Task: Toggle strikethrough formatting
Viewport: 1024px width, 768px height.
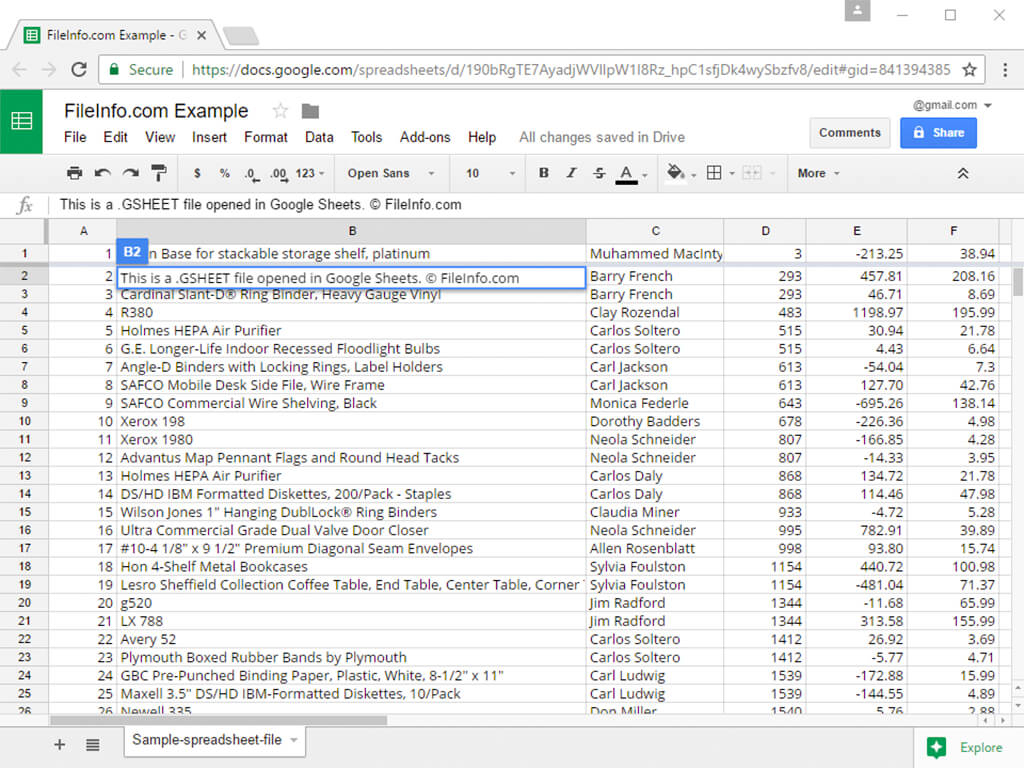Action: 599,173
